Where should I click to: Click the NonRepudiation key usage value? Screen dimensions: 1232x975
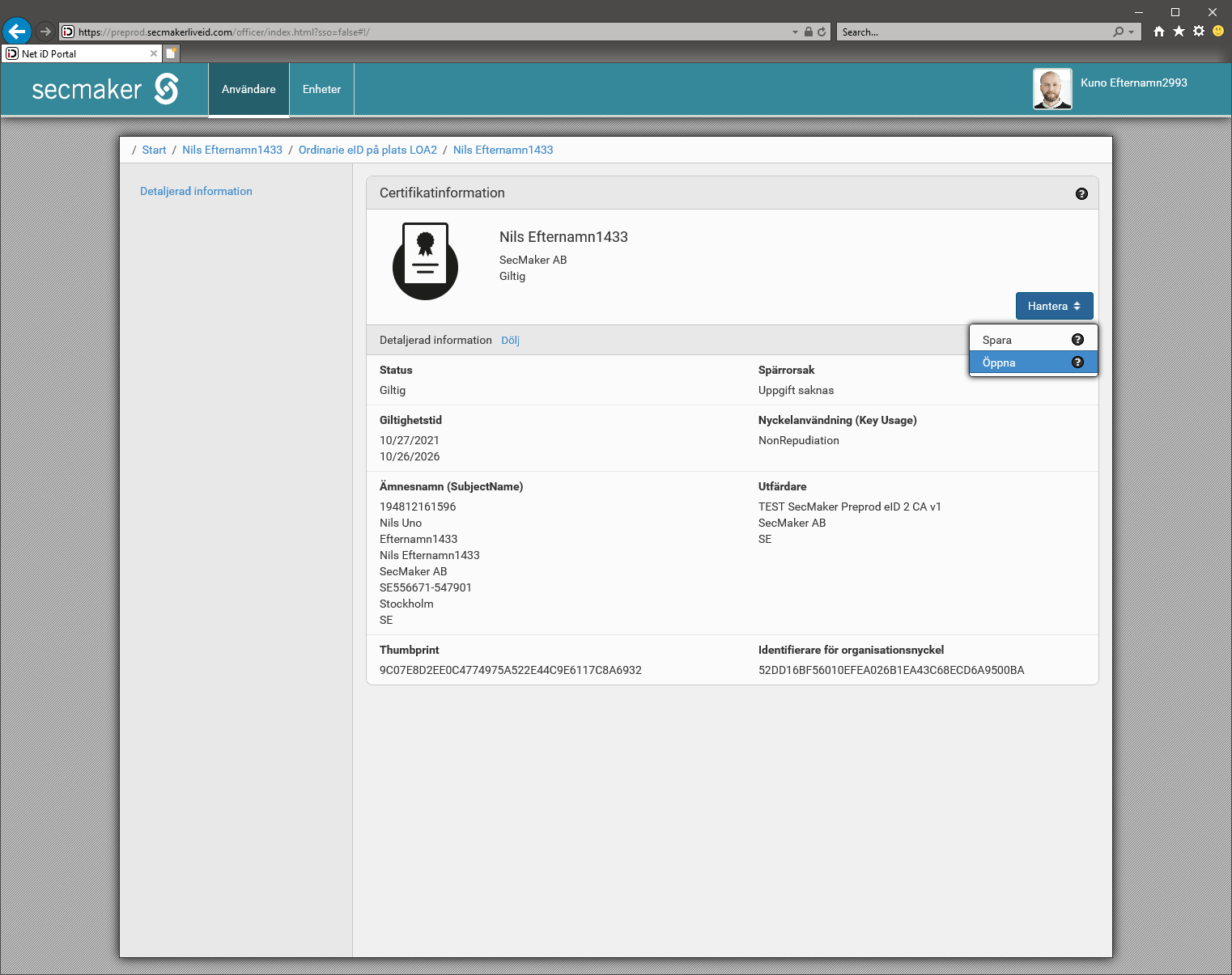tap(799, 440)
